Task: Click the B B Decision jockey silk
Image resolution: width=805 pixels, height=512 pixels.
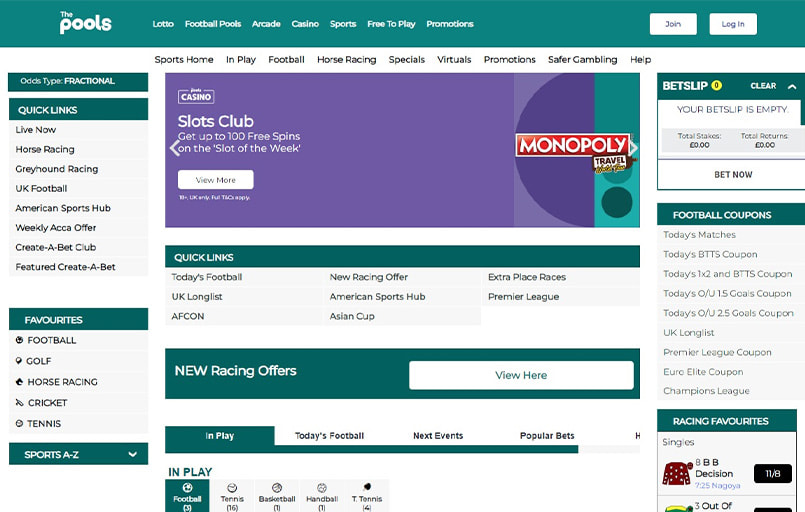Action: (677, 473)
